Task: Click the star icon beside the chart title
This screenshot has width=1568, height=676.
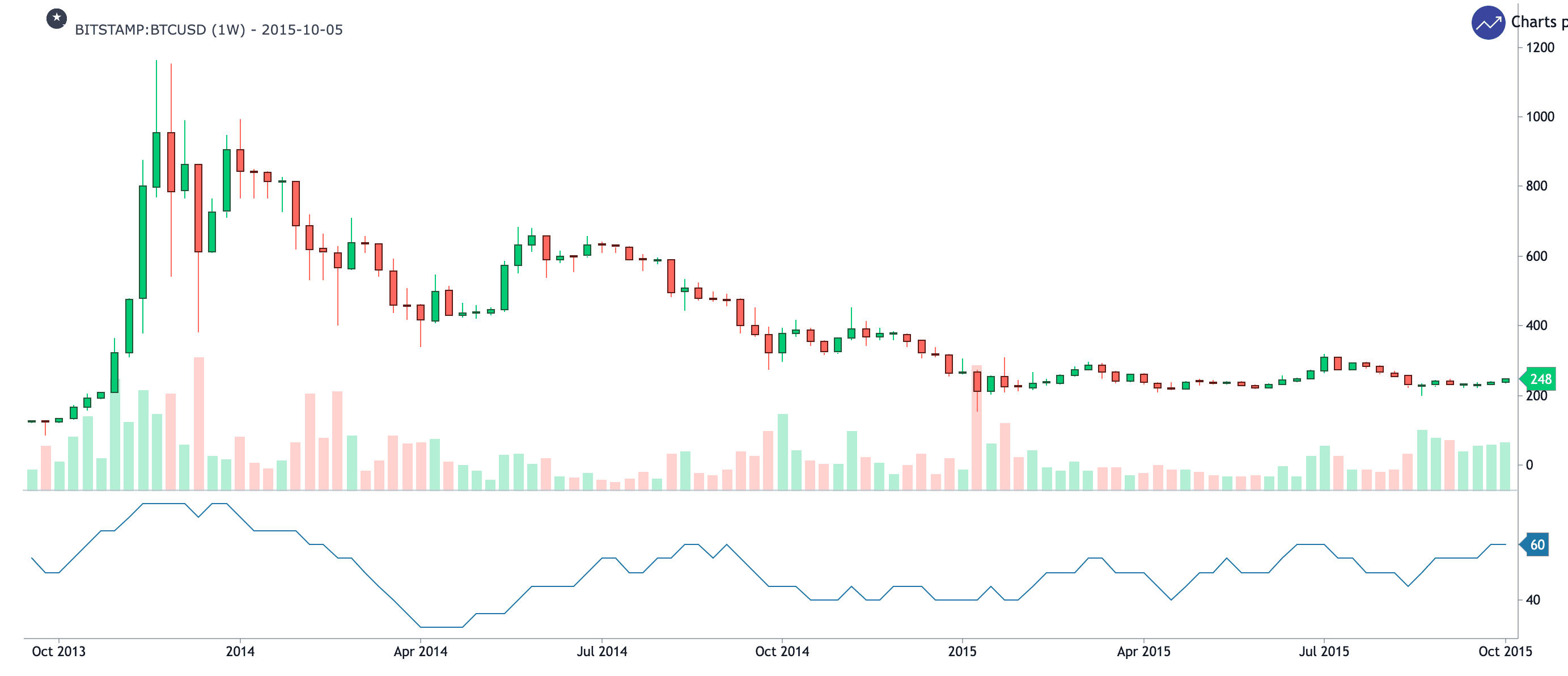Action: (x=57, y=18)
